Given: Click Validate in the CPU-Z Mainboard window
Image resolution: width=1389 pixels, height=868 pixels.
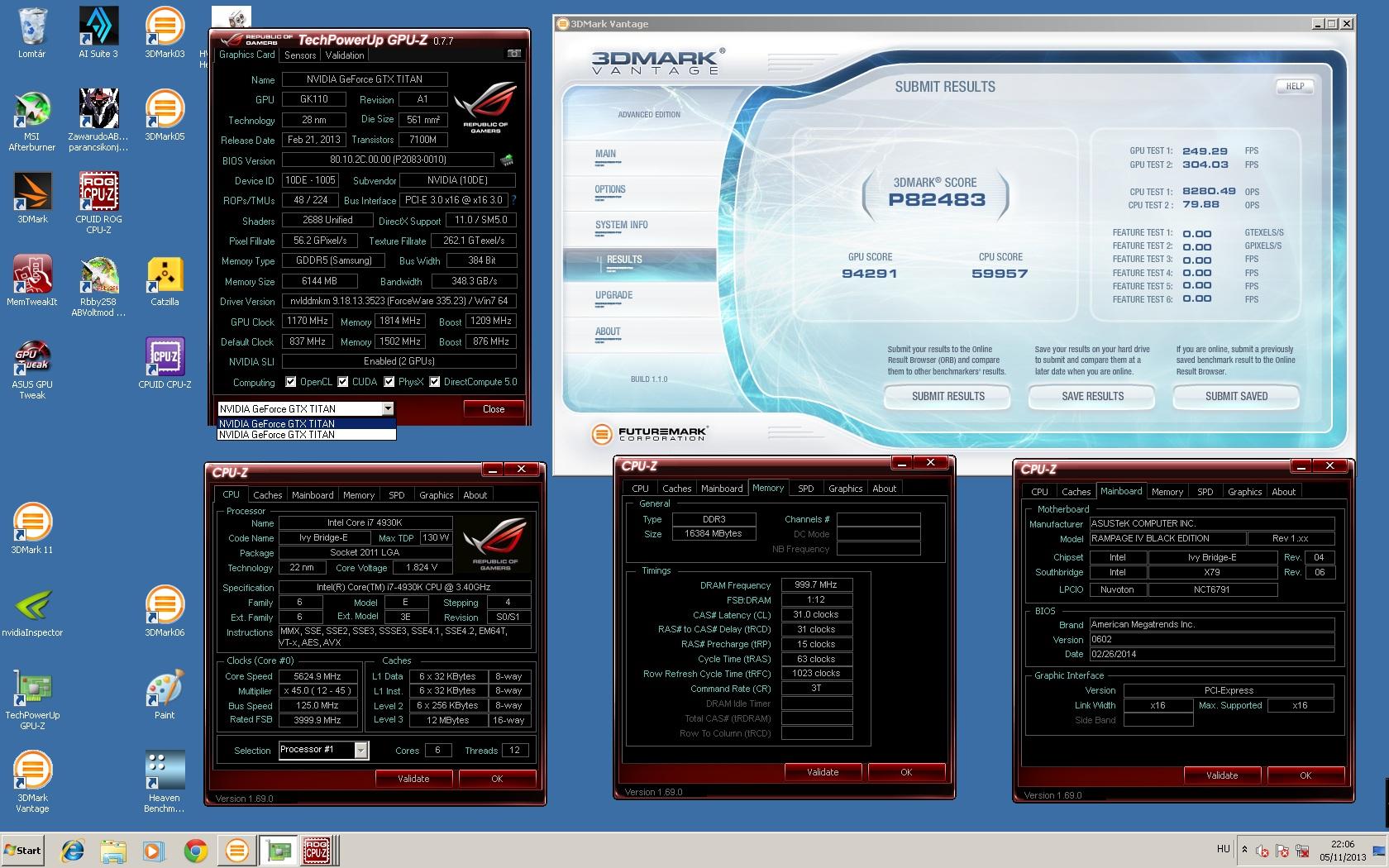Looking at the screenshot, I should click(x=1222, y=775).
